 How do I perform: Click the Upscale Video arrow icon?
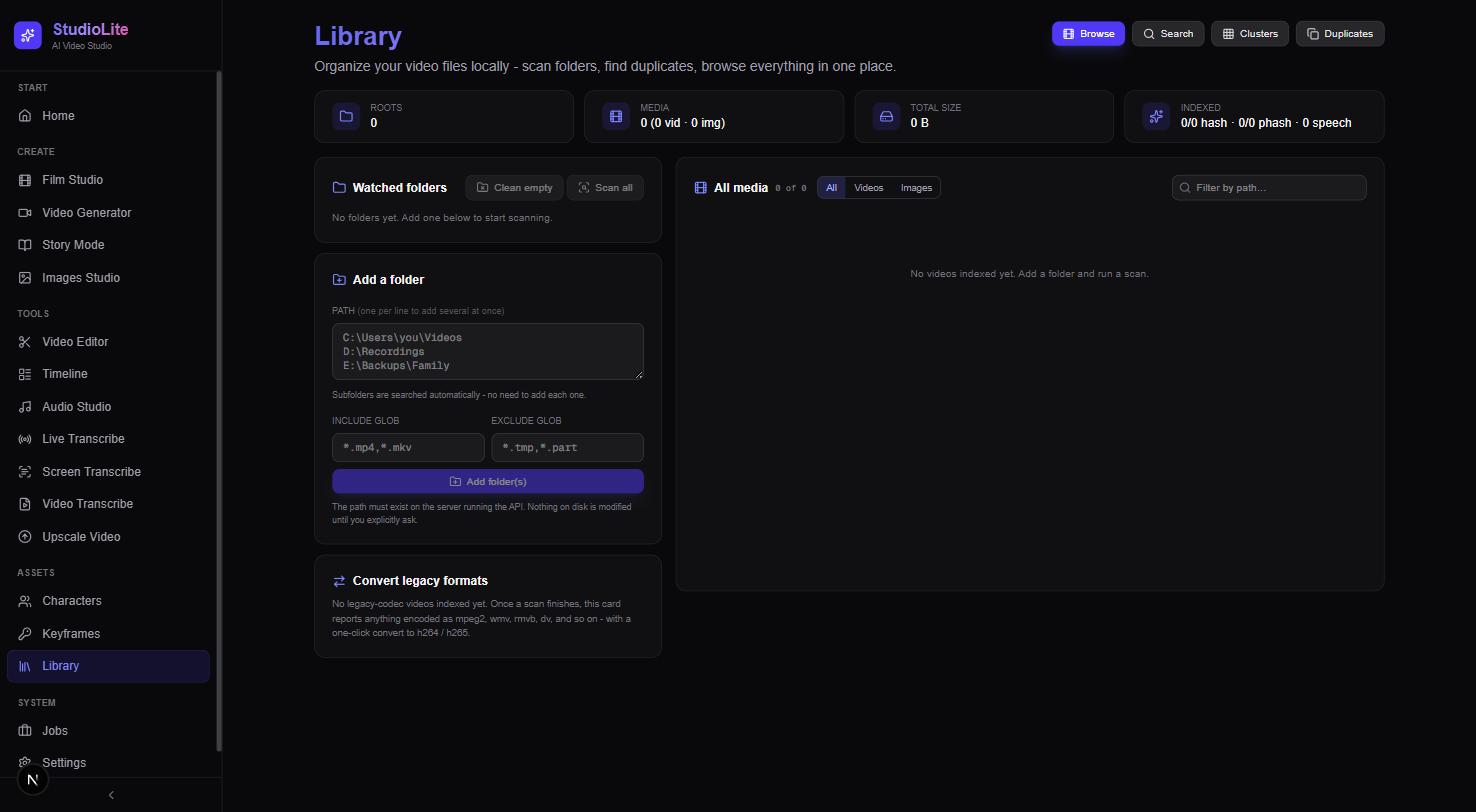pos(25,537)
